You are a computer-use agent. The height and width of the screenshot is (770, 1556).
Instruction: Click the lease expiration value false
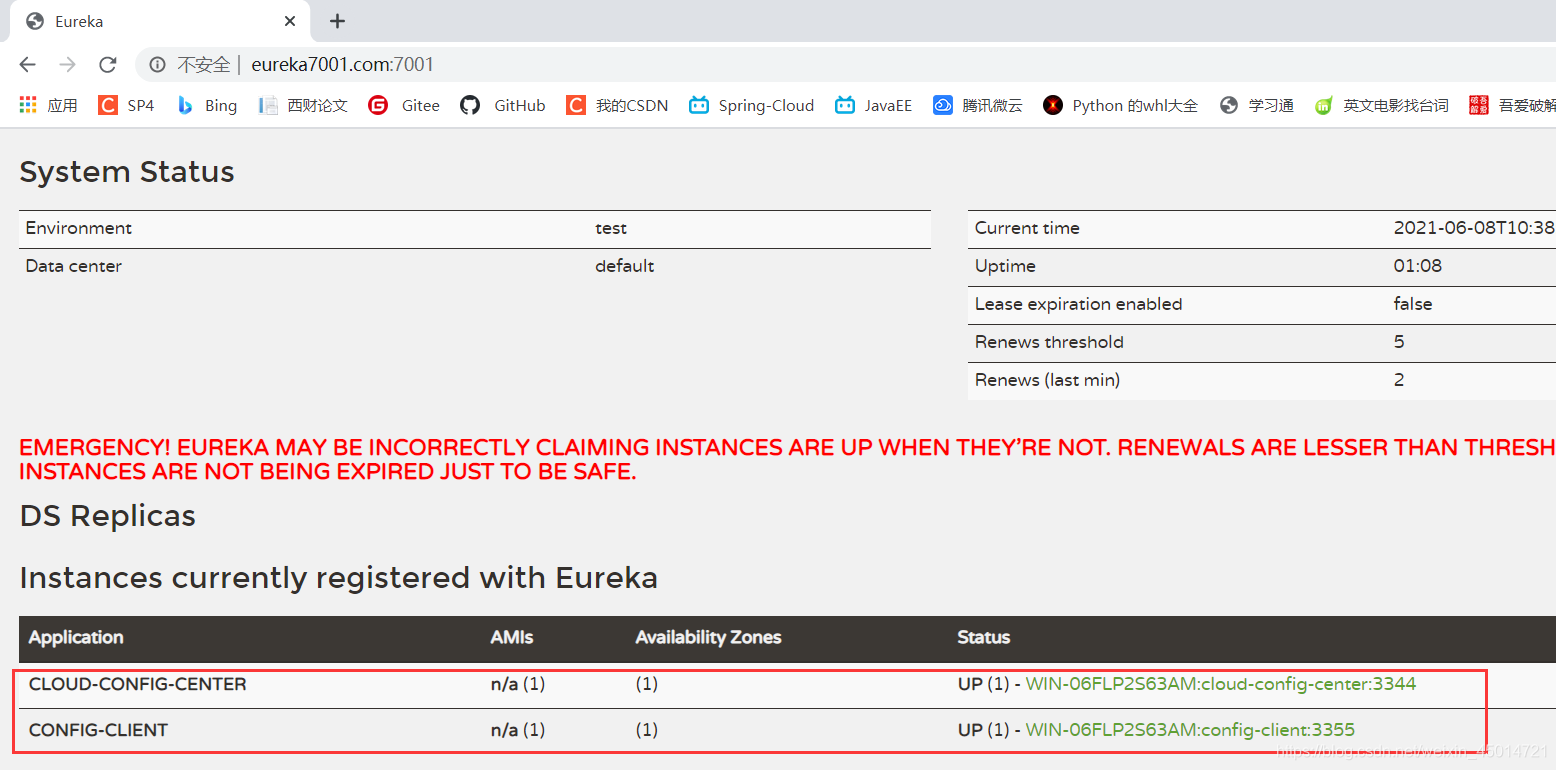(x=1413, y=304)
